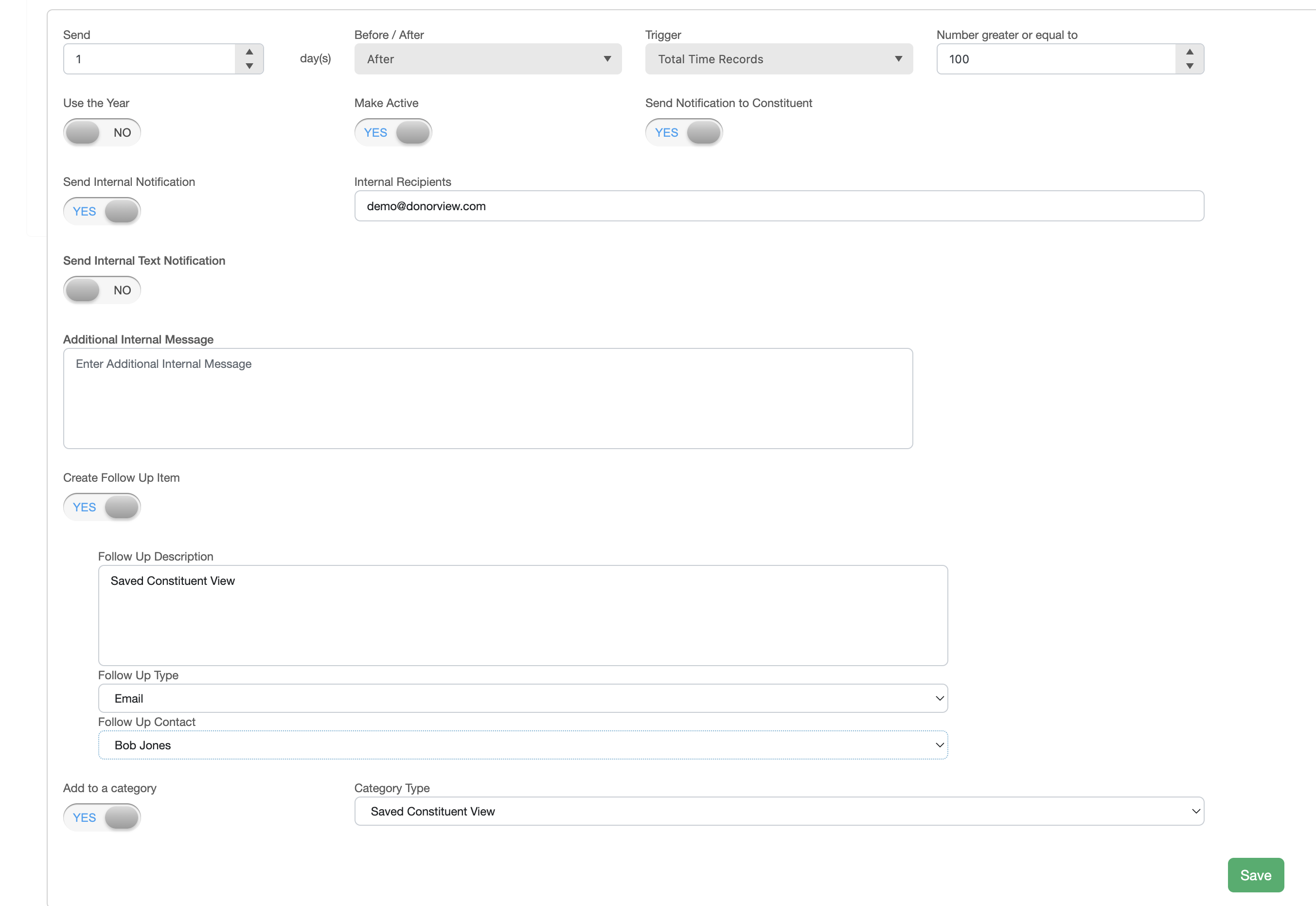Click the Internal Recipients email field

click(x=779, y=206)
